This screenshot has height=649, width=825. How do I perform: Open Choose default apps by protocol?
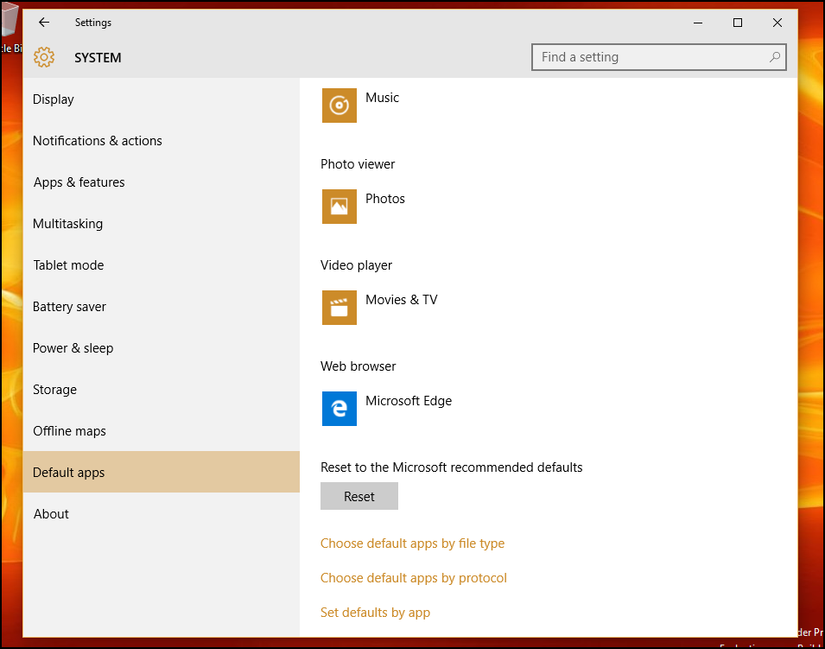point(413,578)
